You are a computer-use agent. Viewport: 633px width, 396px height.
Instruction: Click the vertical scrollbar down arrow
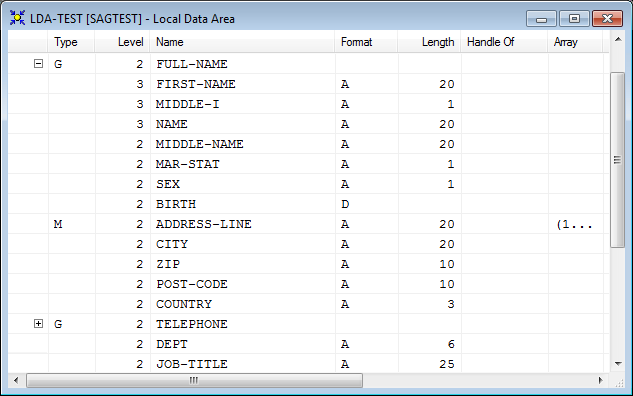click(x=618, y=363)
